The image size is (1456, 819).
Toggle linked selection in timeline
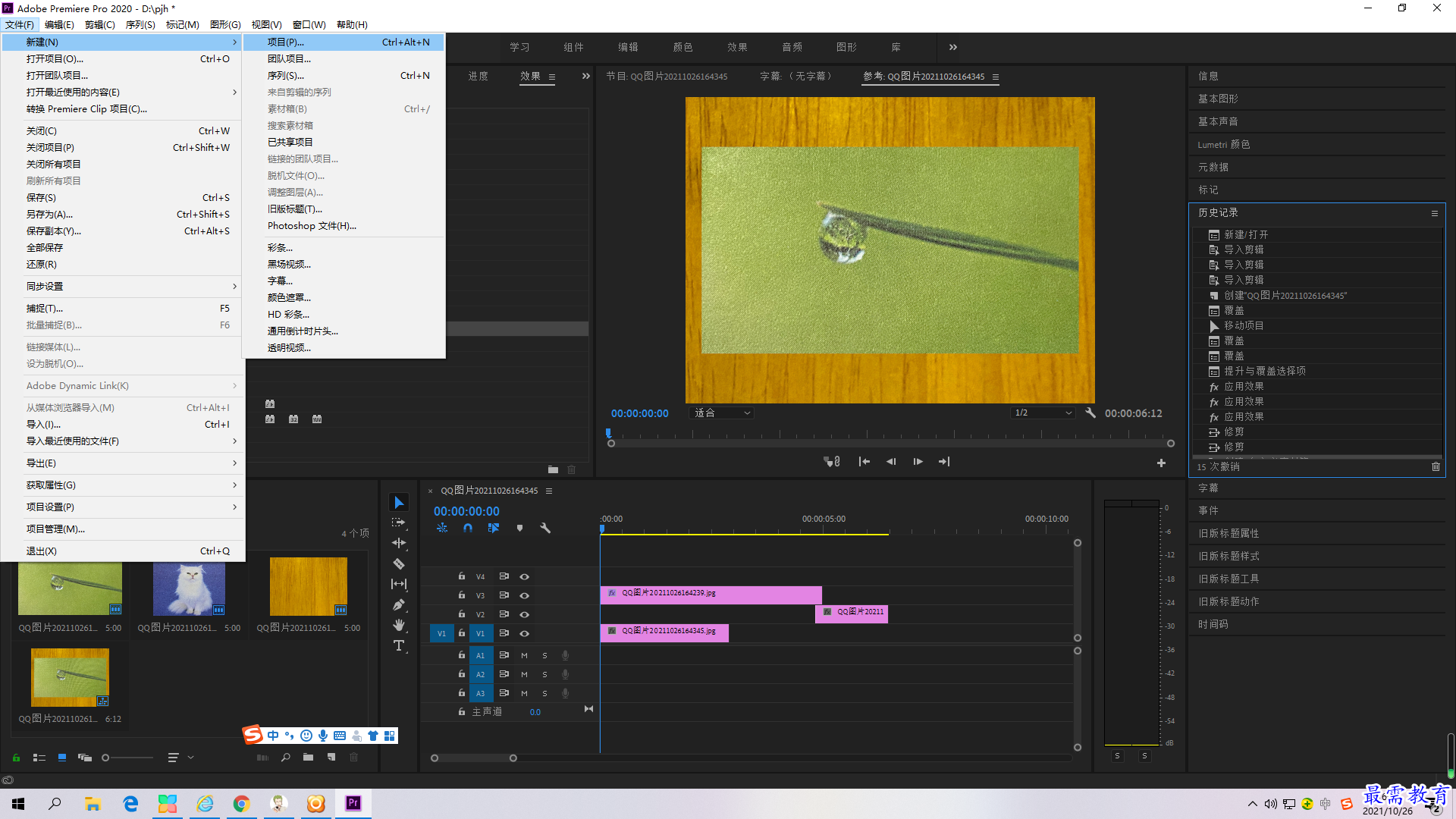coord(494,528)
